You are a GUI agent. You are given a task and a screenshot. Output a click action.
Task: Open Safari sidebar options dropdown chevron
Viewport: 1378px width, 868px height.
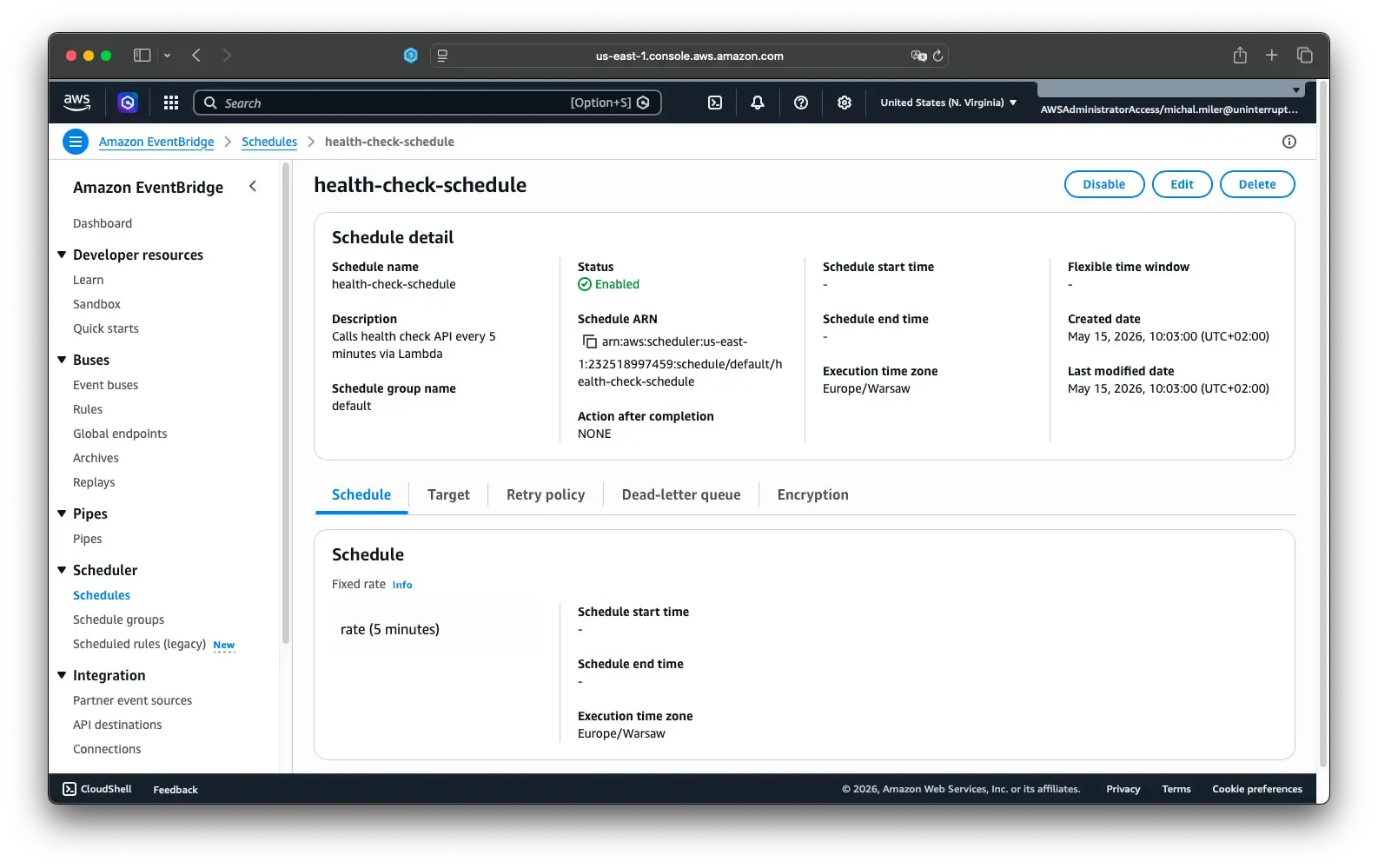pyautogui.click(x=168, y=56)
